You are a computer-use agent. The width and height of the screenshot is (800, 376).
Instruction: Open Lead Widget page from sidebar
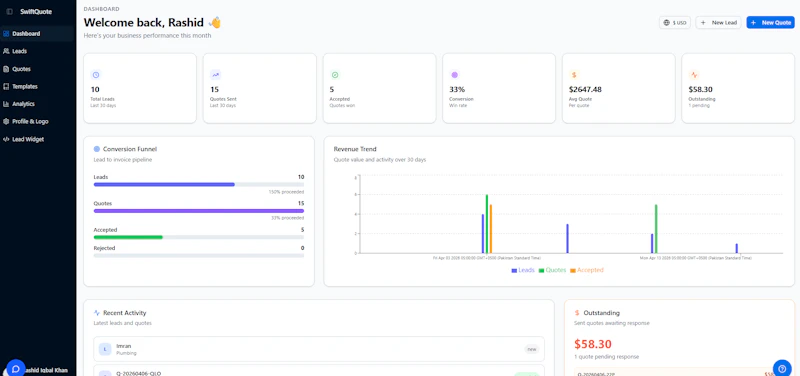(x=38, y=139)
